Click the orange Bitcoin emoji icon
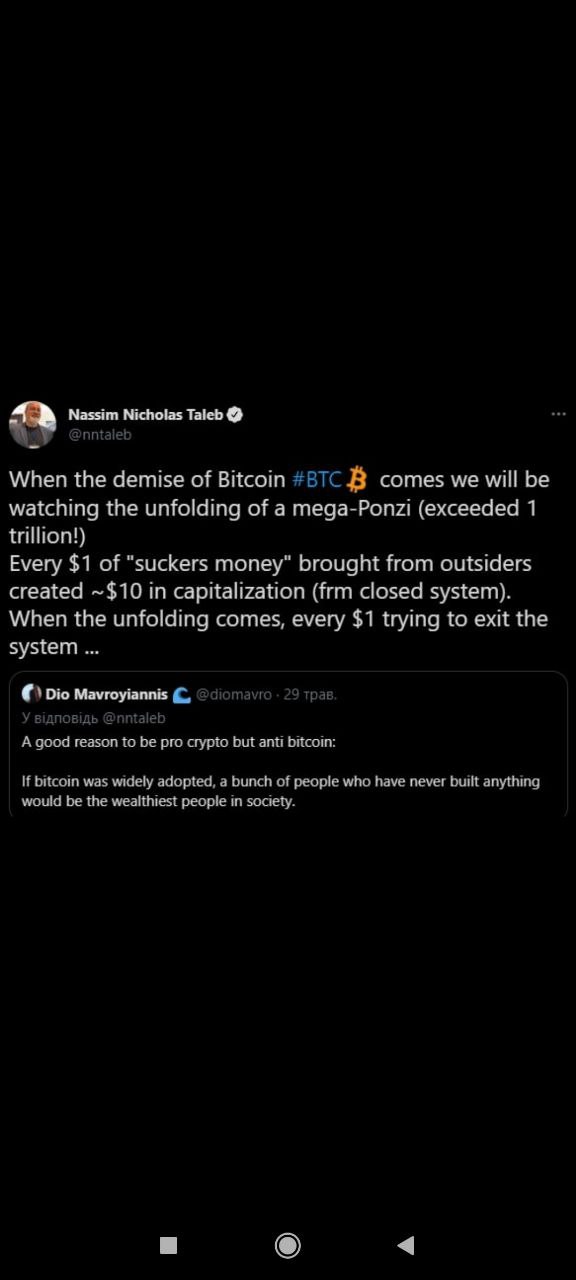This screenshot has height=1280, width=576. 357,479
